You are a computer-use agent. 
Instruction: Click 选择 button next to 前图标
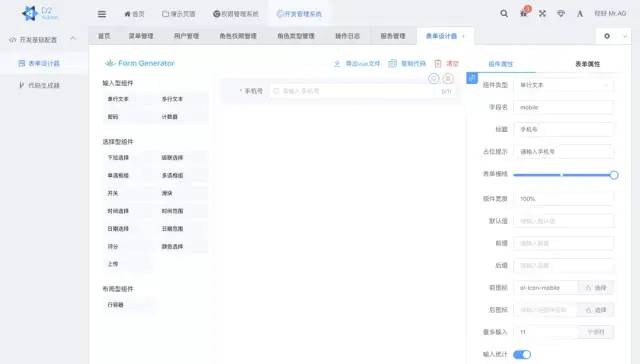point(596,288)
